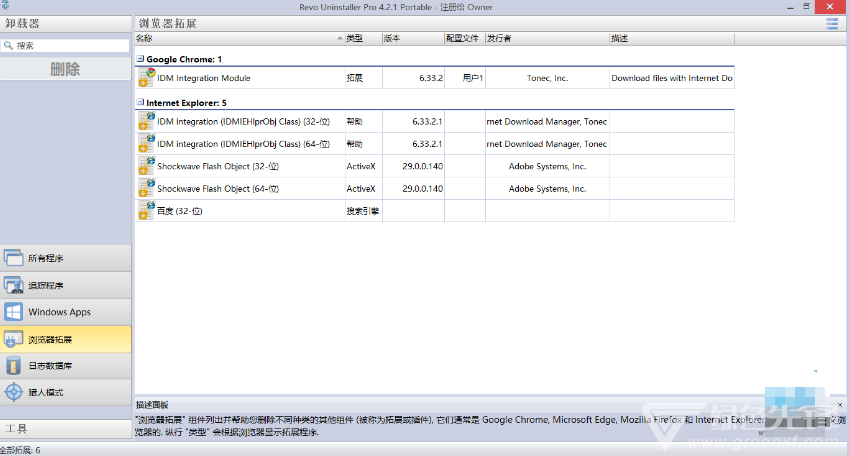Viewport: 849px width, 456px height.
Task: Switch to Windows Apps section
Action: tap(66, 312)
